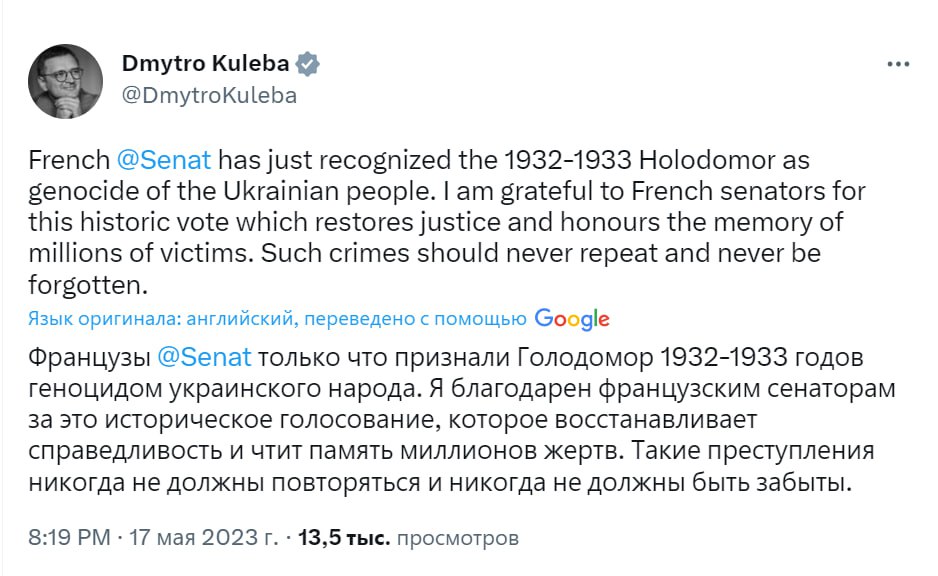This screenshot has width=938, height=576.
Task: Click the 'Язык оригинала: английский' translation note
Action: point(162,319)
